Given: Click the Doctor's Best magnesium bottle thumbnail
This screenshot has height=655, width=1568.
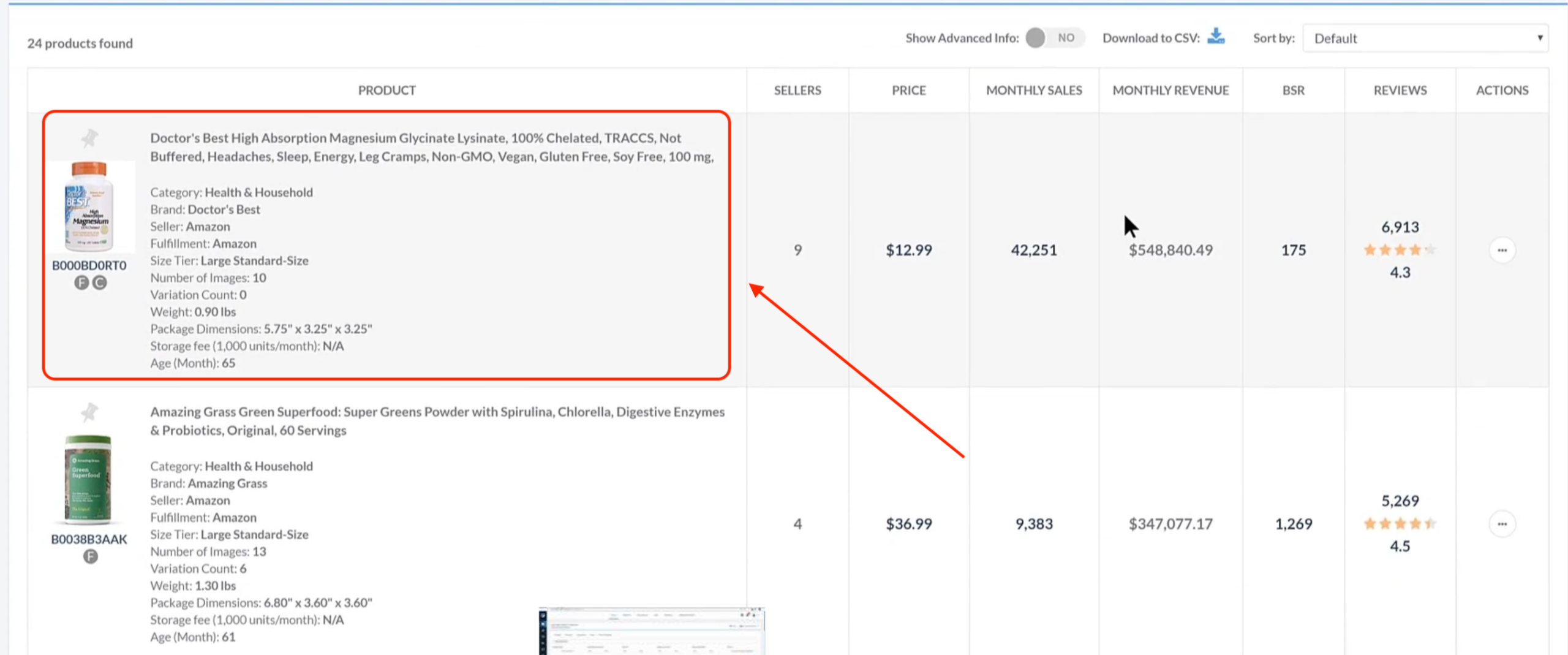Looking at the screenshot, I should click(89, 206).
